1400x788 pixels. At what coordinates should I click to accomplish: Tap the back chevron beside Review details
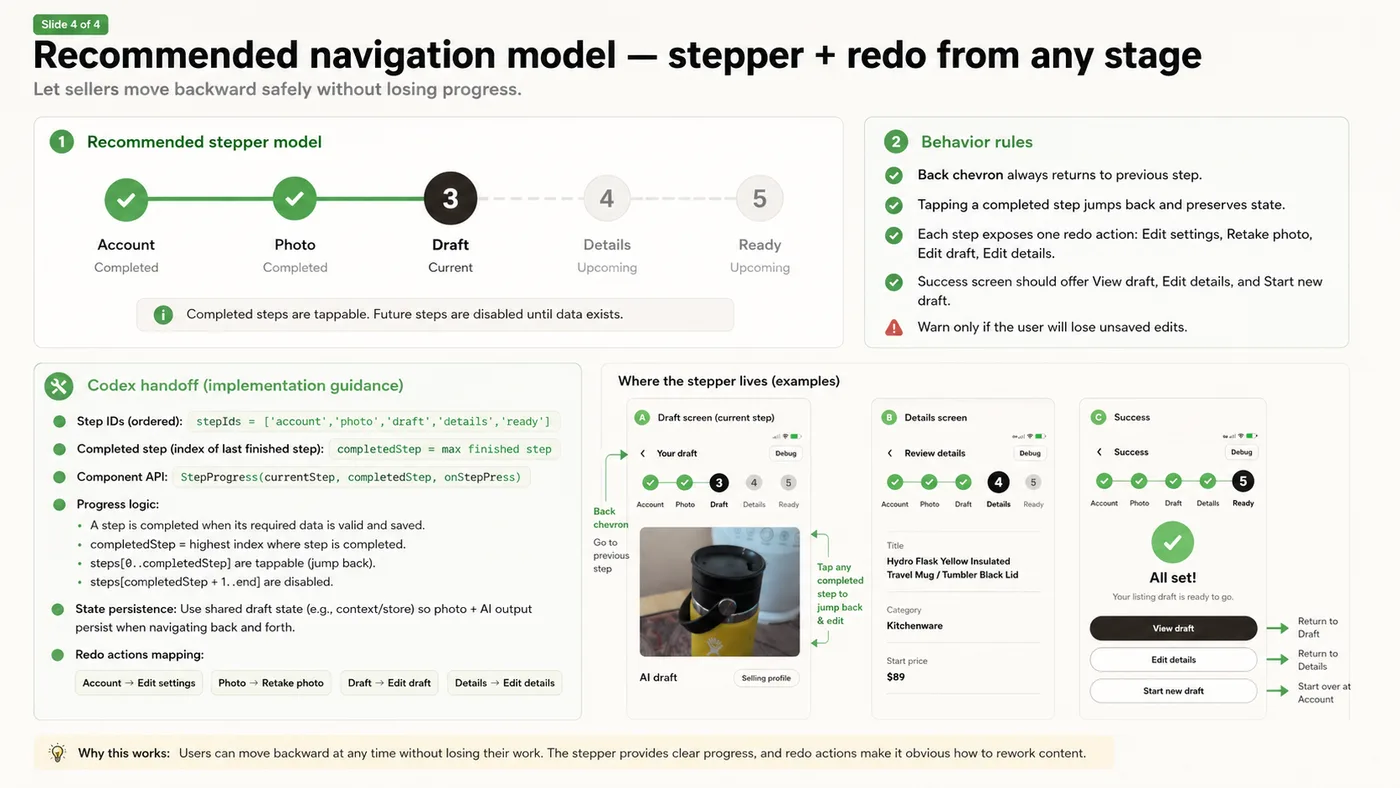(890, 453)
